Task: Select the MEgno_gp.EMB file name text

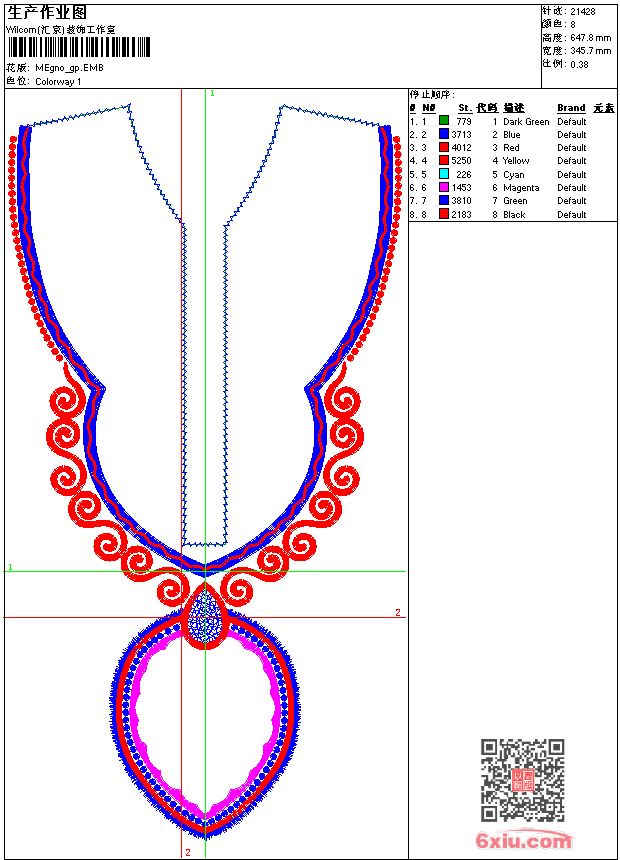Action: click(x=68, y=68)
